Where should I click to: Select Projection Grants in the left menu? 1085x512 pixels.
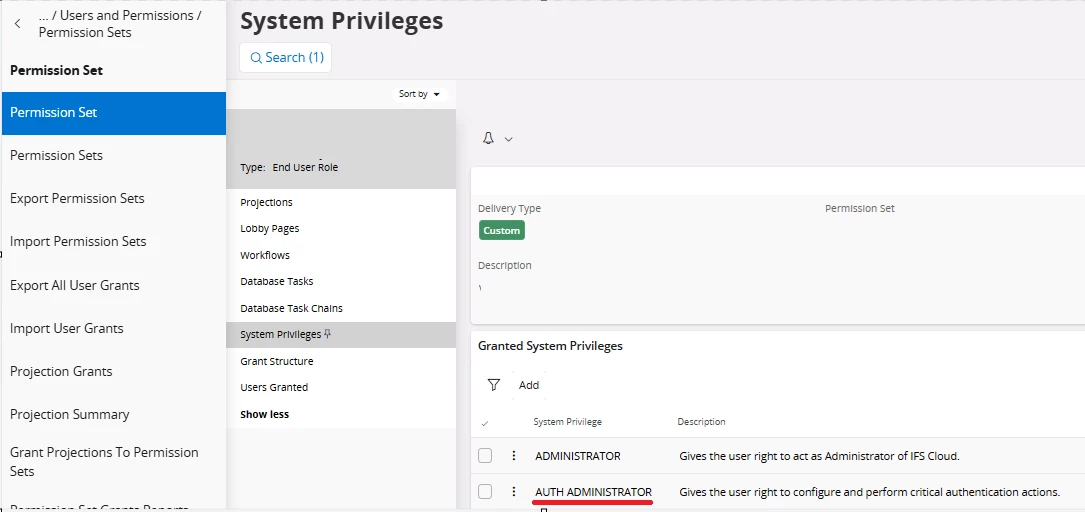(61, 371)
